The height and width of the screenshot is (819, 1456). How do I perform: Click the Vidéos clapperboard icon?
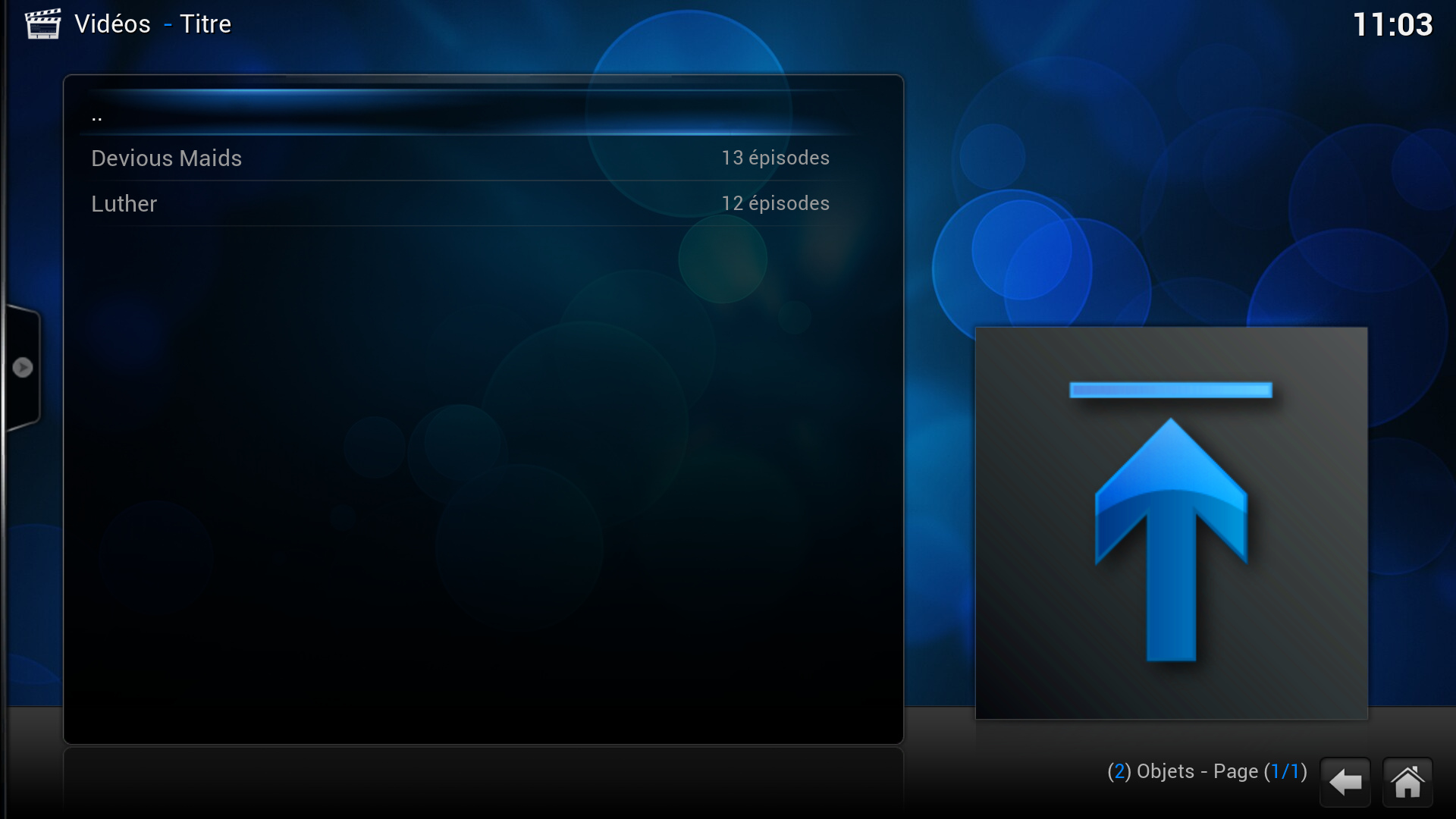pos(43,24)
